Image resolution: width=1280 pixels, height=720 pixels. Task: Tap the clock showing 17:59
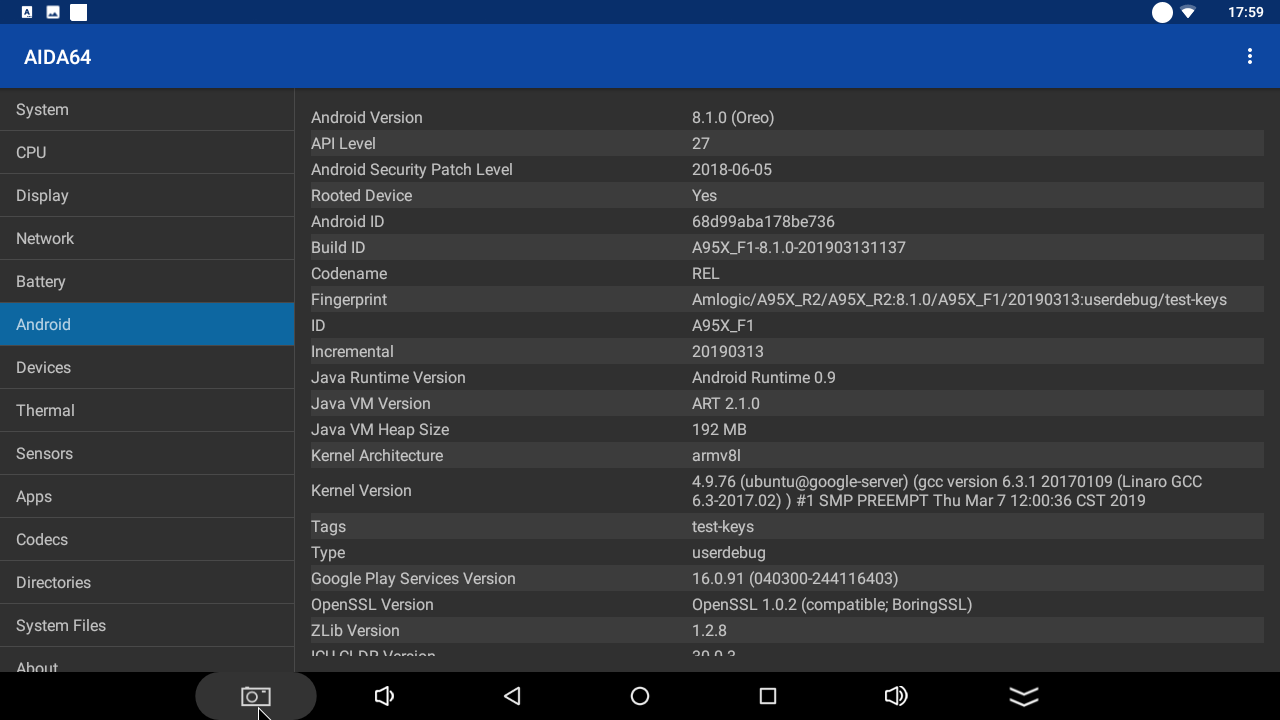(x=1246, y=12)
